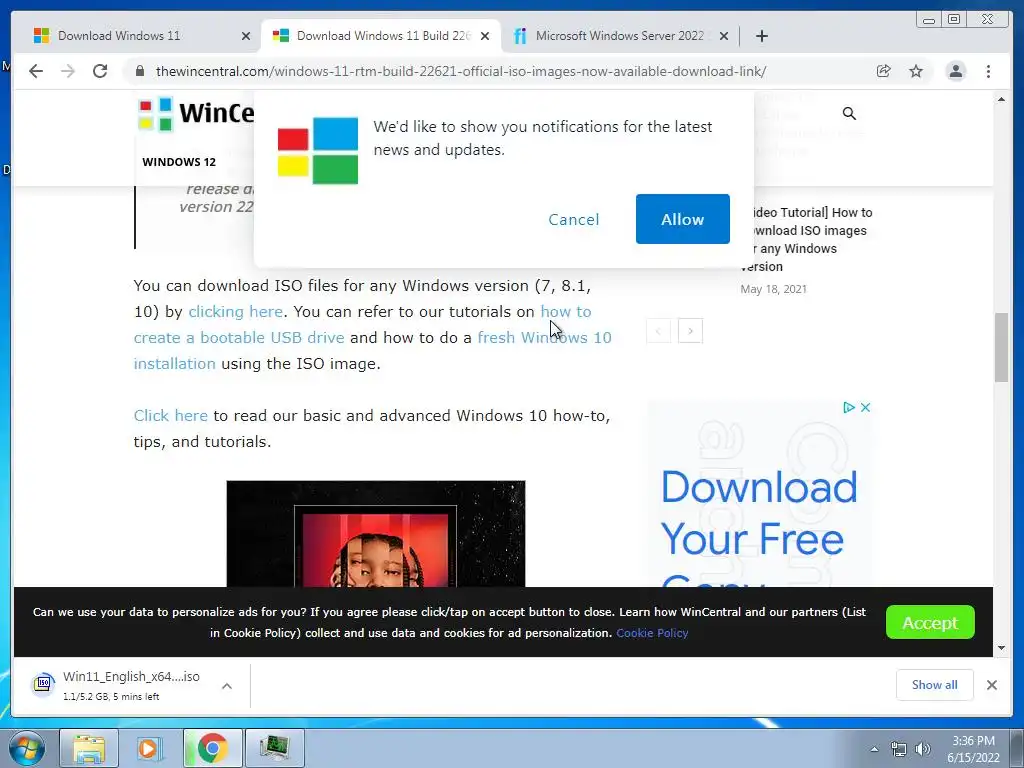Show all downloads
This screenshot has height=768, width=1024.
[935, 684]
